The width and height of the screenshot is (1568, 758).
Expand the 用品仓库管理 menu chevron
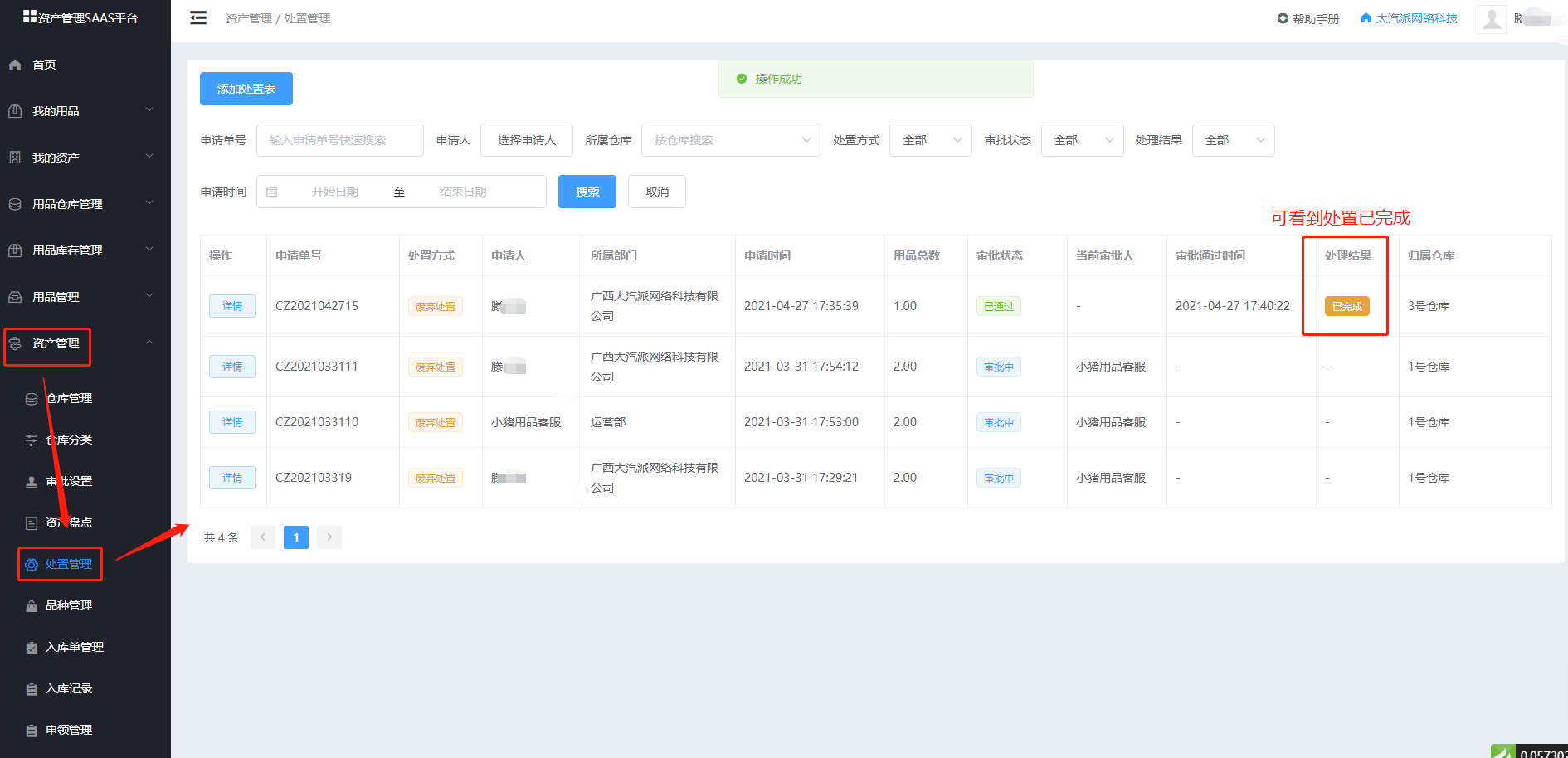pyautogui.click(x=149, y=202)
